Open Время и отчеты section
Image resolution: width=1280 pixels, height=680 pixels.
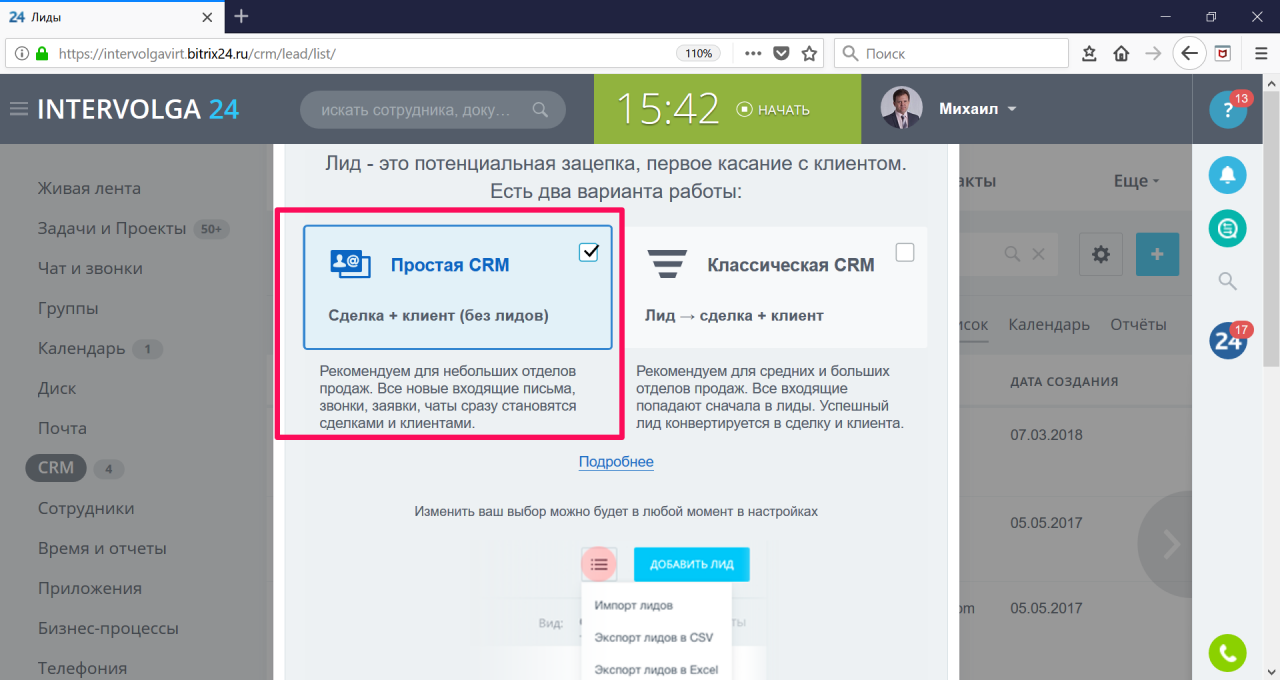point(102,548)
